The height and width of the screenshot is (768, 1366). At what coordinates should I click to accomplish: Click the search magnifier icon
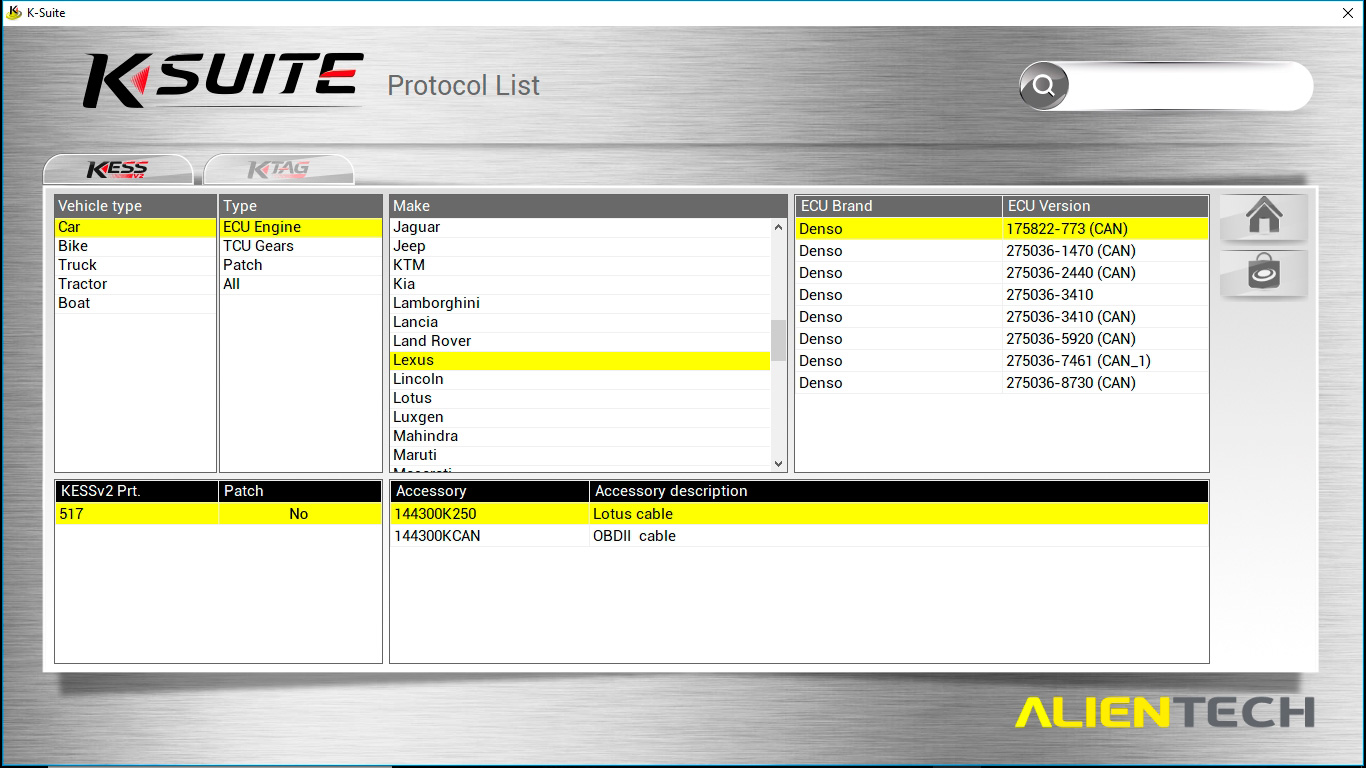tap(1044, 86)
